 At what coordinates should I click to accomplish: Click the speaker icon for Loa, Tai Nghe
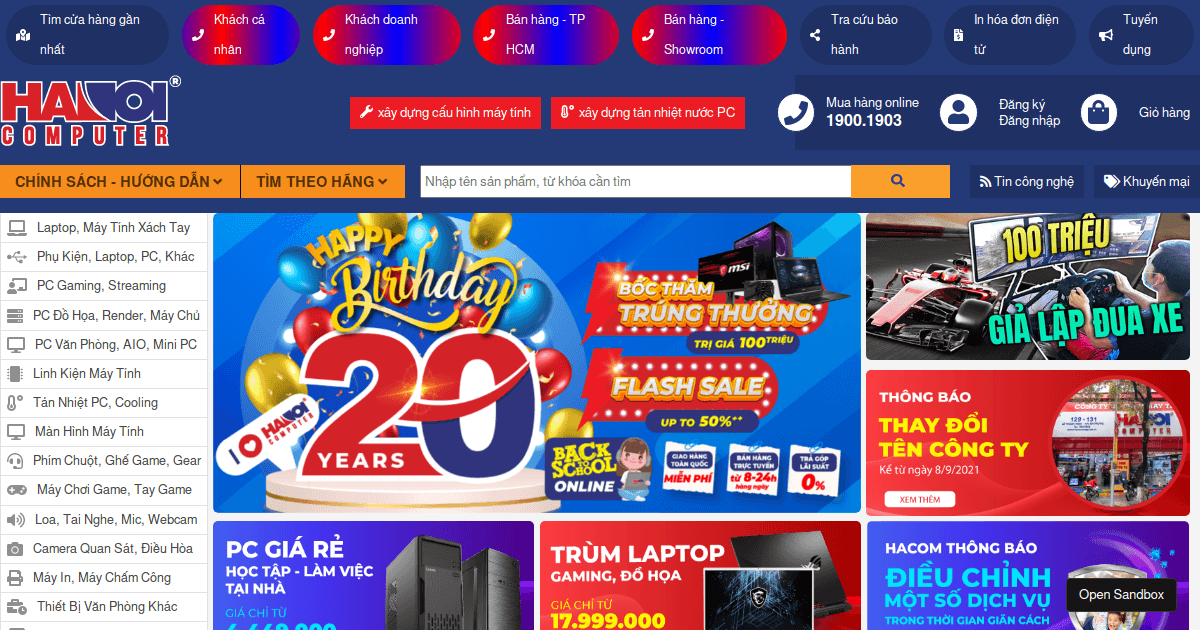[16, 520]
